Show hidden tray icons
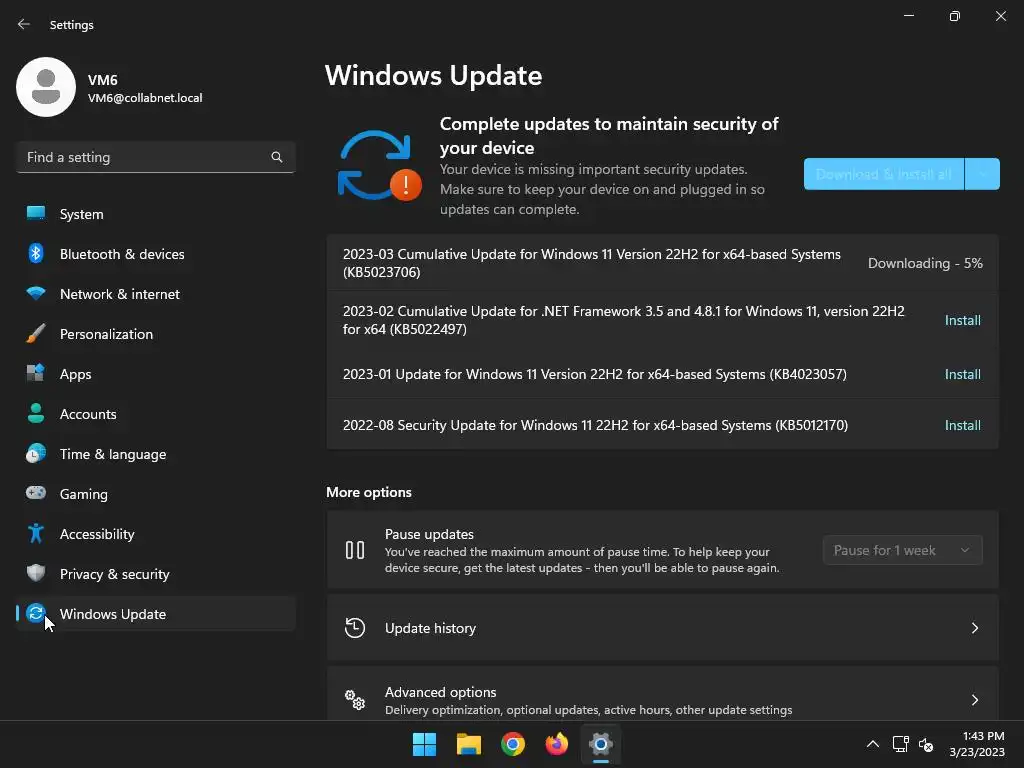This screenshot has width=1024, height=768. point(872,744)
